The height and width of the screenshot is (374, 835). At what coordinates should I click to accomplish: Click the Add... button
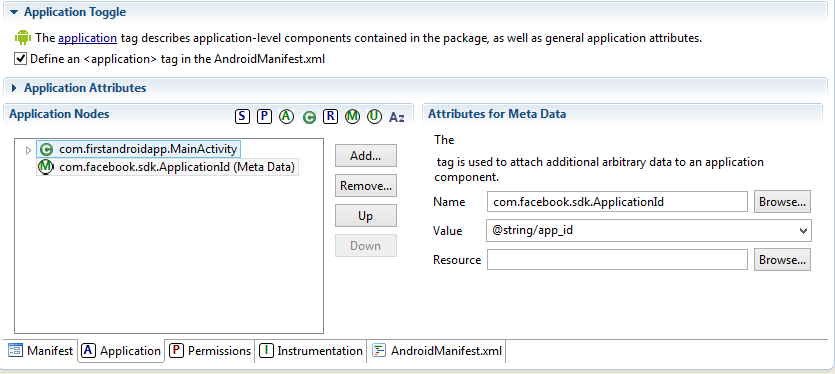pos(365,156)
